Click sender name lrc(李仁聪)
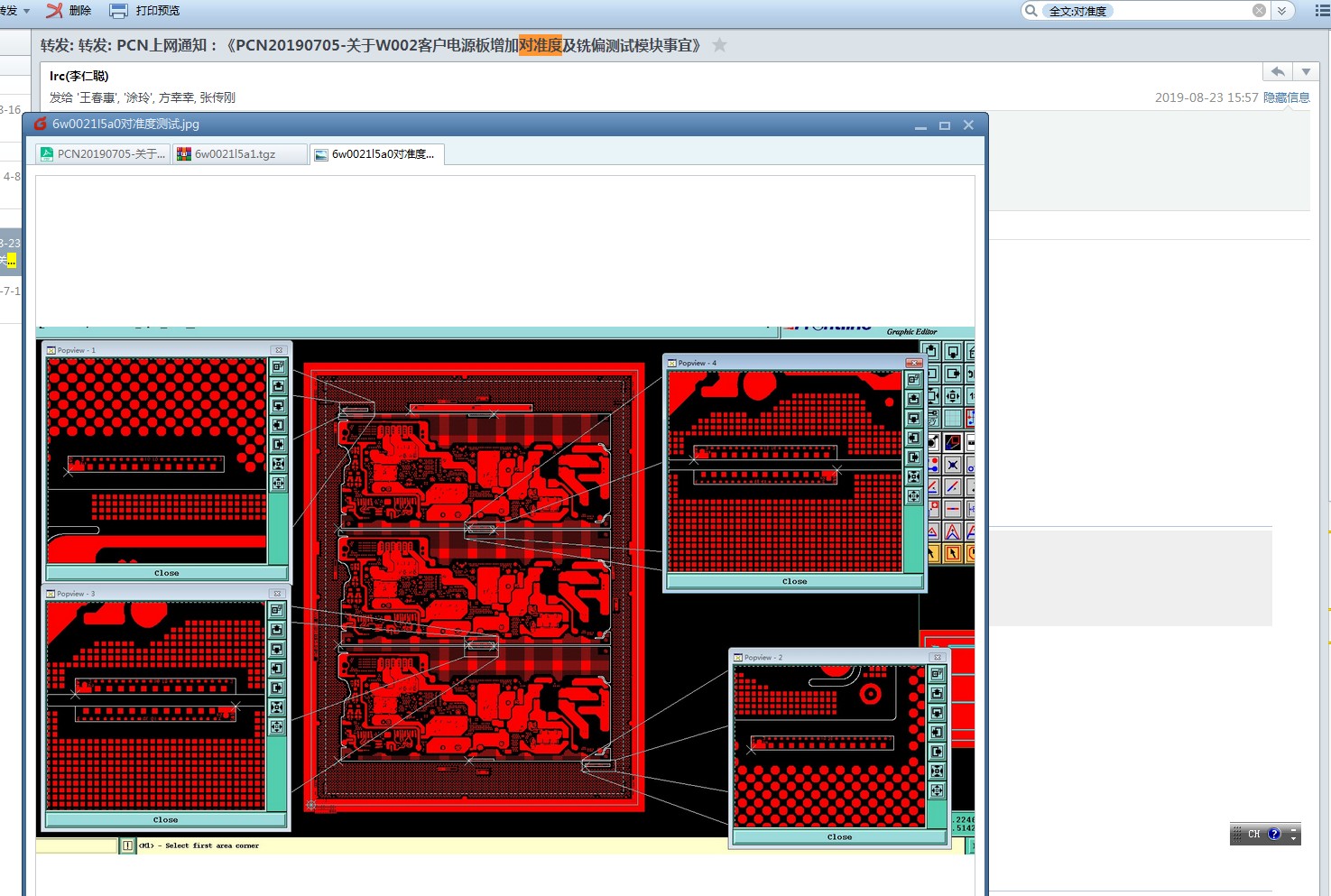 coord(79,76)
